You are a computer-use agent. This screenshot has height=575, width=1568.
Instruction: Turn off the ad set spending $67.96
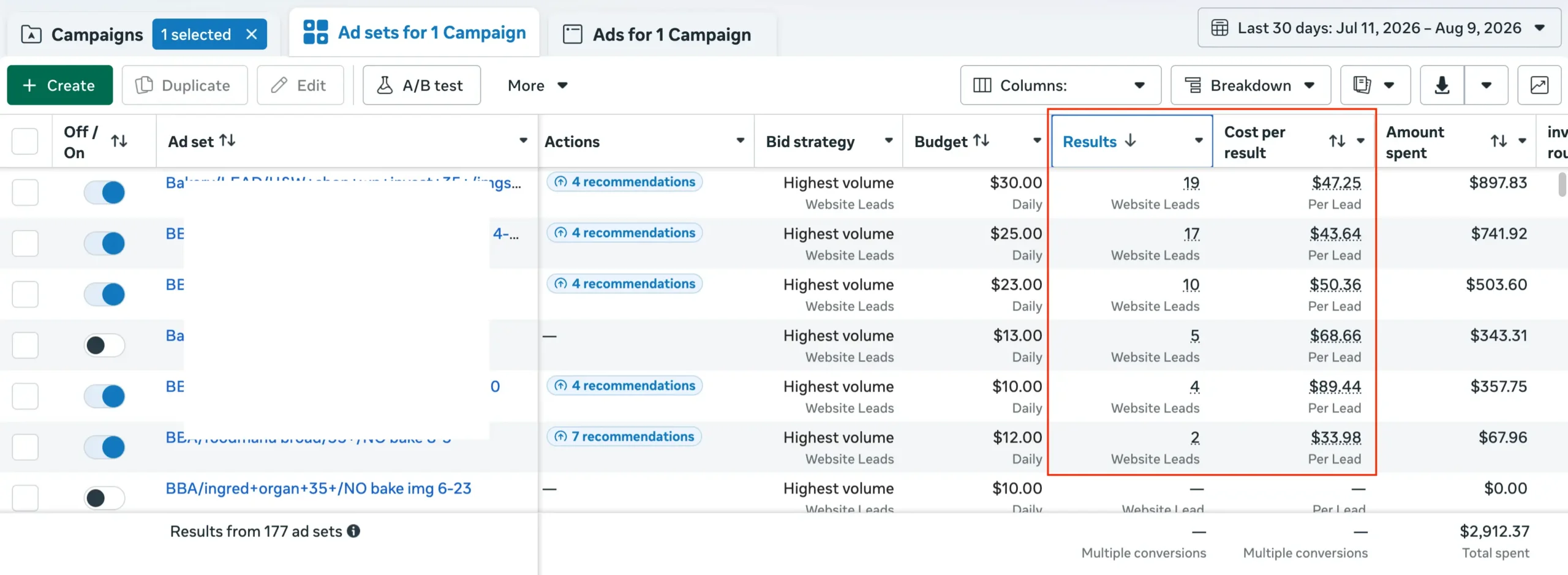pos(105,446)
